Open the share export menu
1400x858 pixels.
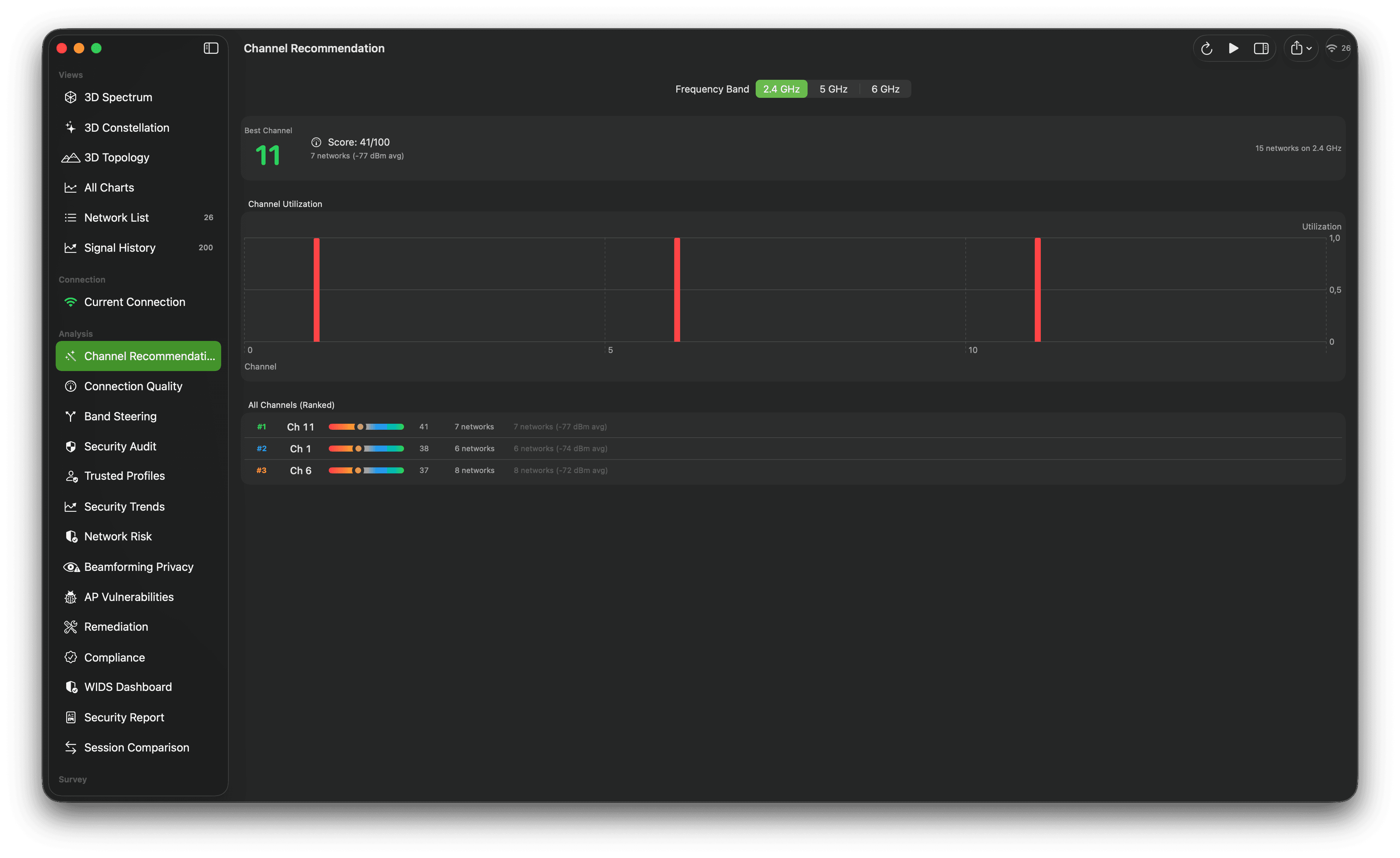click(1301, 48)
